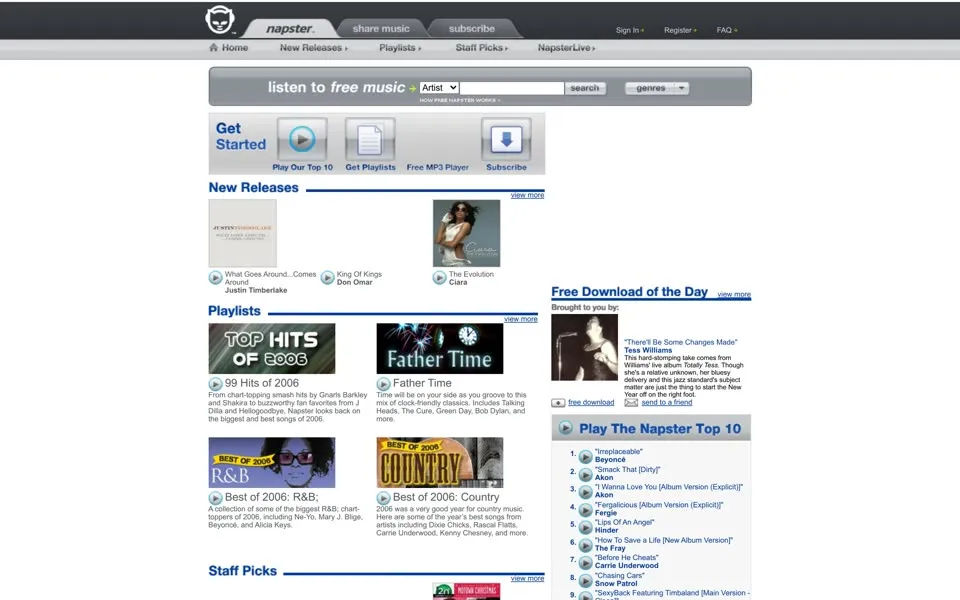The image size is (960, 600).
Task: Click the free download text link
Action: point(591,403)
